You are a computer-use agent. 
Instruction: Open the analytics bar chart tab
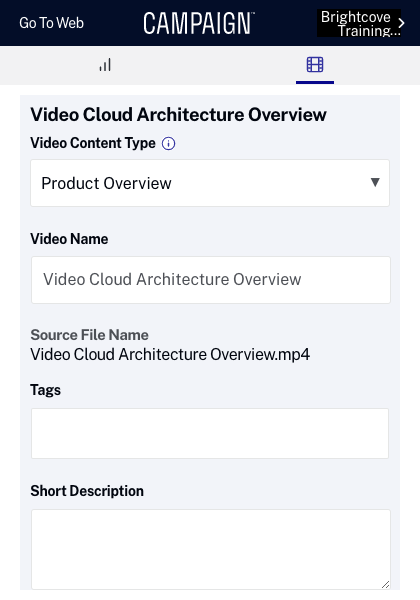(x=105, y=65)
